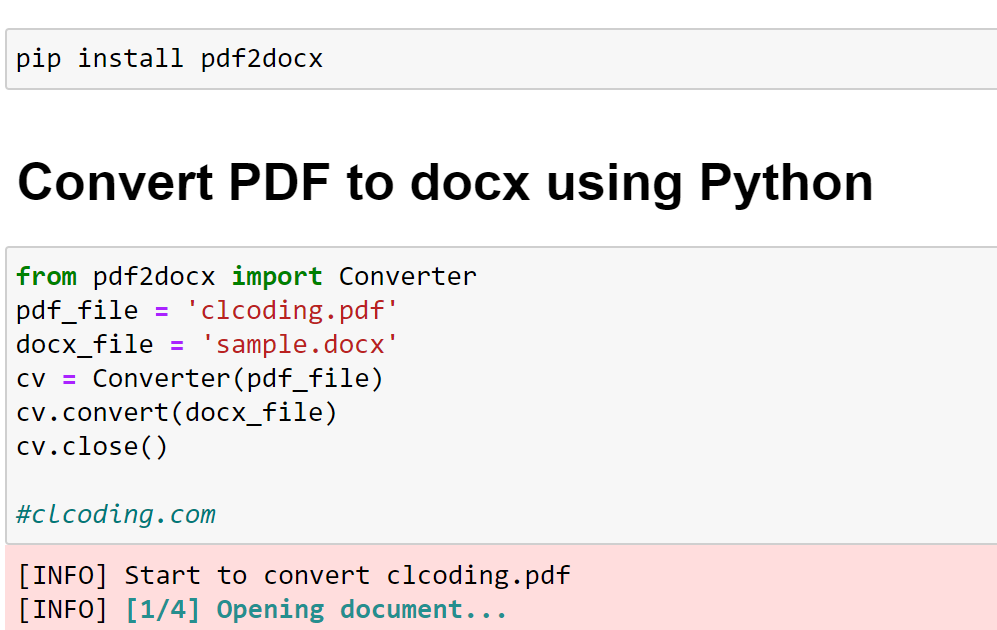Viewport: 997px width, 630px height.
Task: Select the Convert PDF to docx heading
Action: (x=445, y=183)
